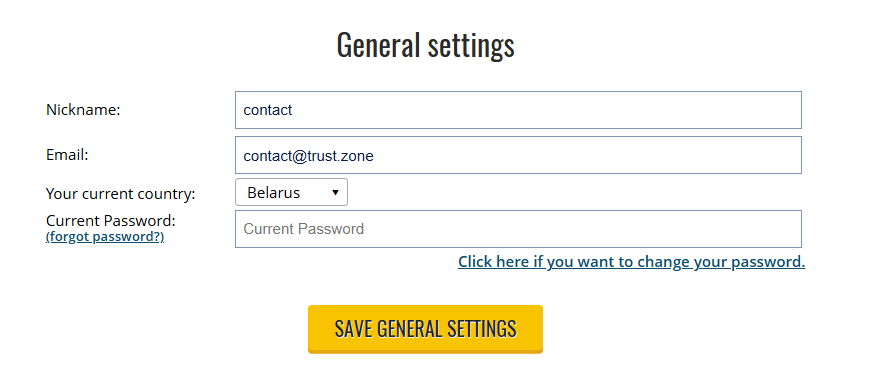Viewport: 885px width, 376px height.
Task: Save general settings with the yellow button
Action: [426, 329]
